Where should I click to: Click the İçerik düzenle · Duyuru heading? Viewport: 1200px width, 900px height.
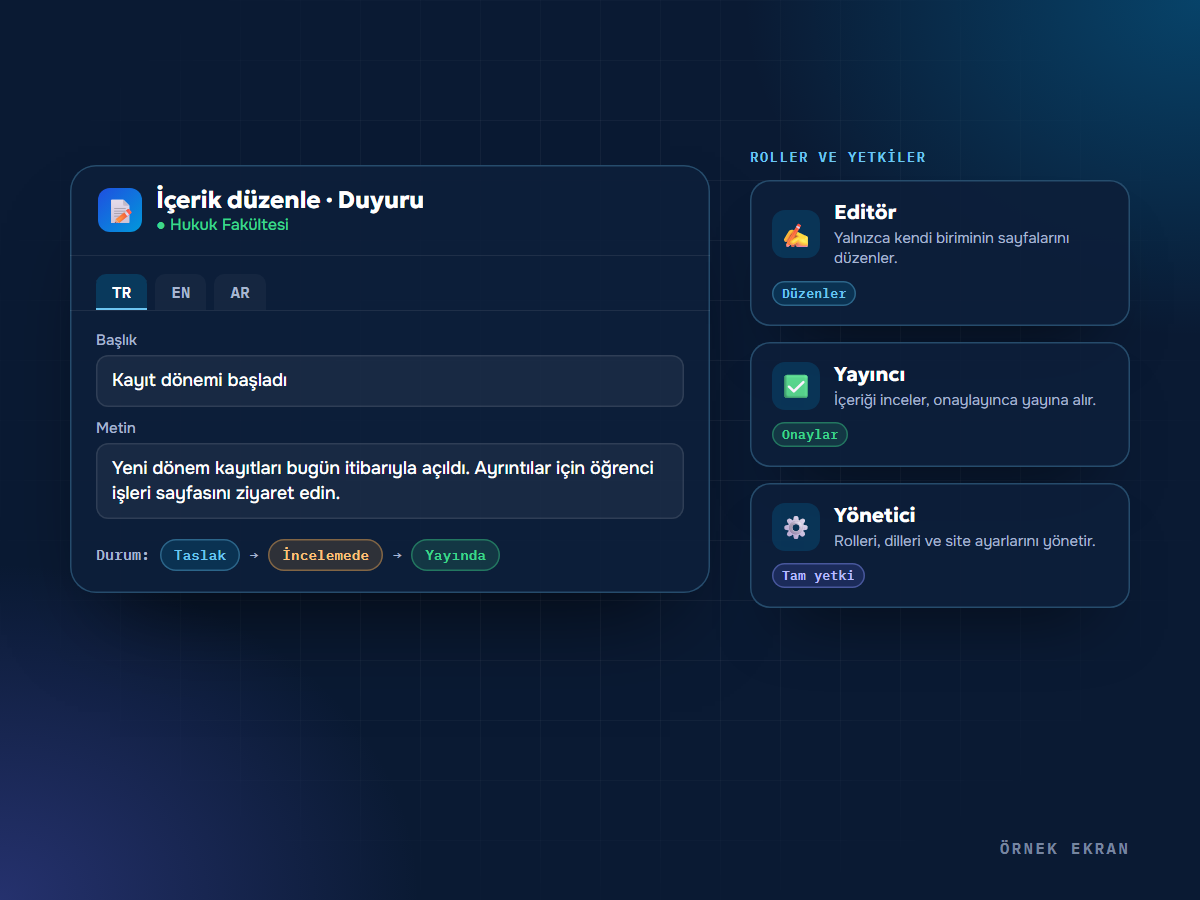click(290, 200)
